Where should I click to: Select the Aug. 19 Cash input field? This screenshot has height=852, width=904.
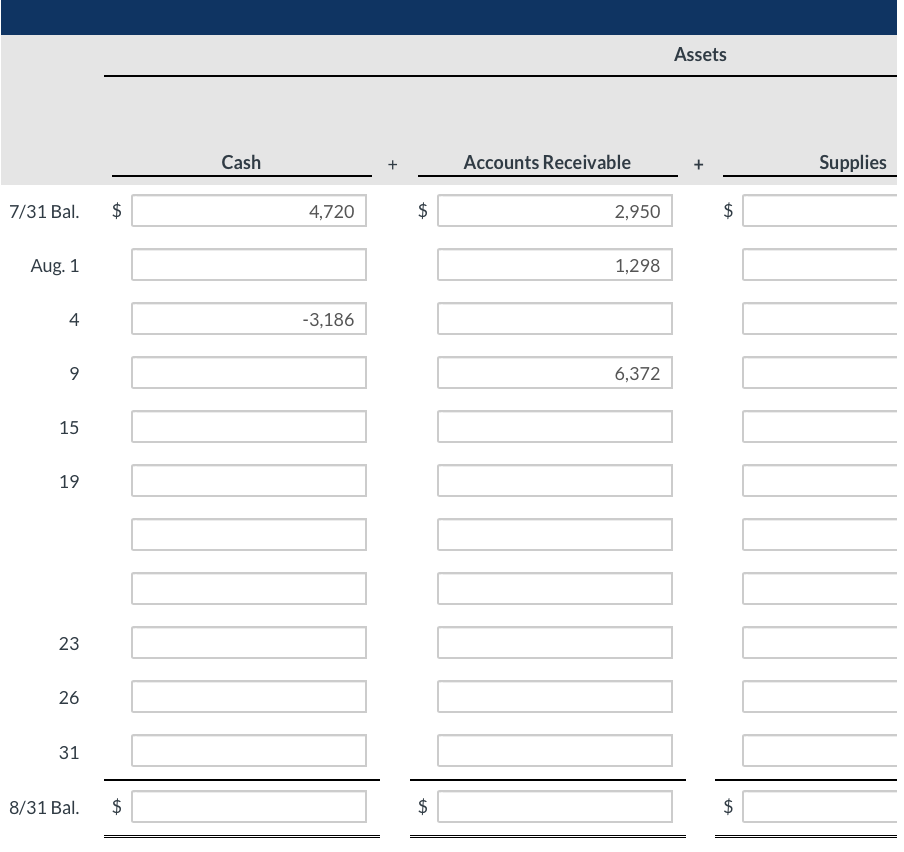[248, 480]
